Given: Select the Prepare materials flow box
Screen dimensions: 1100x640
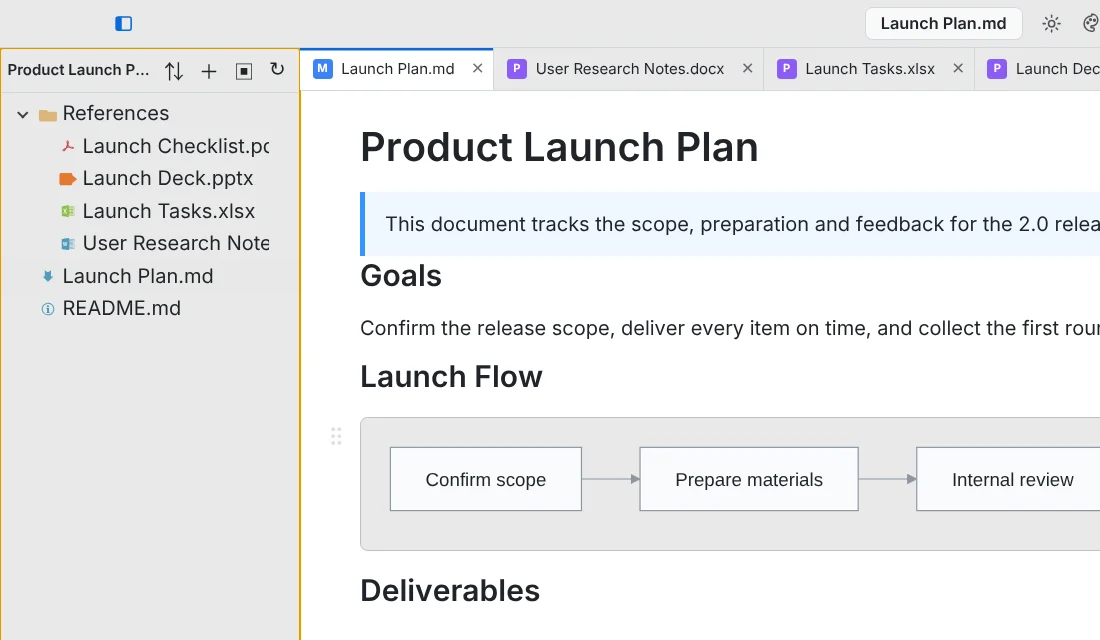Looking at the screenshot, I should pyautogui.click(x=749, y=479).
